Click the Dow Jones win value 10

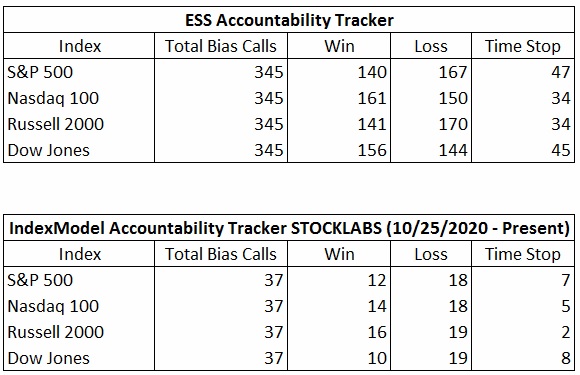pos(377,358)
